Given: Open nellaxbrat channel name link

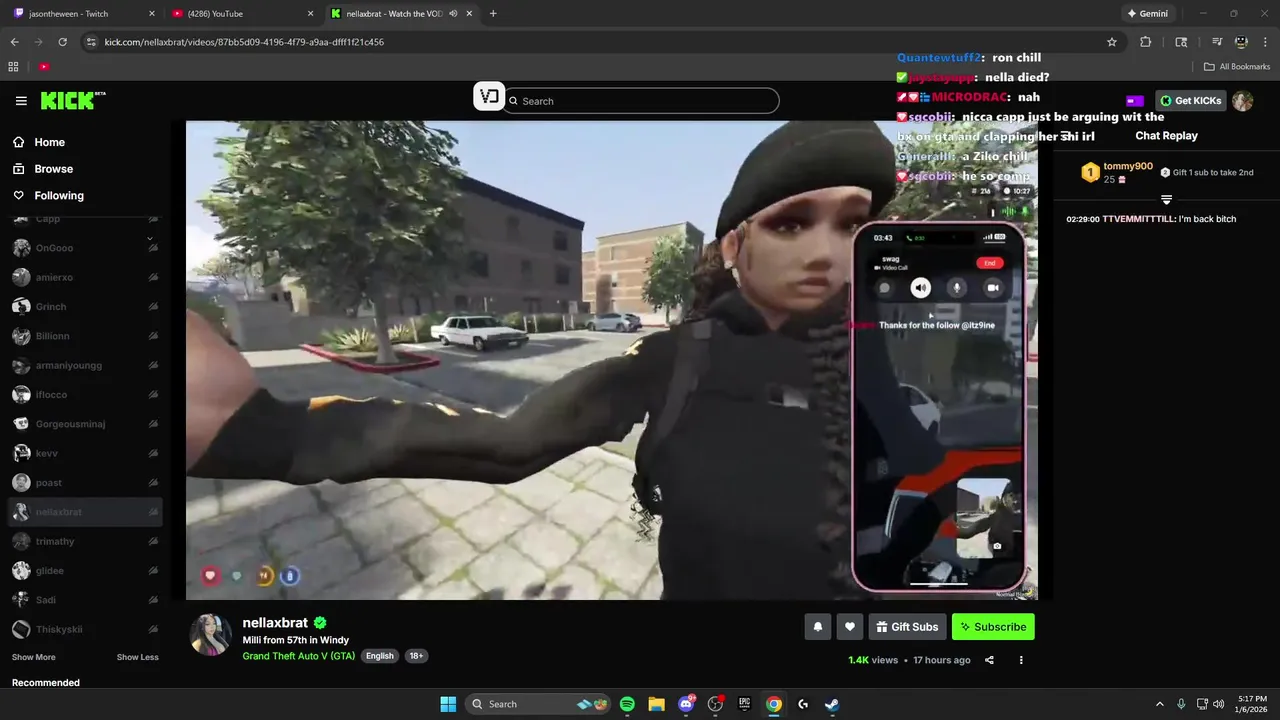Looking at the screenshot, I should [275, 623].
